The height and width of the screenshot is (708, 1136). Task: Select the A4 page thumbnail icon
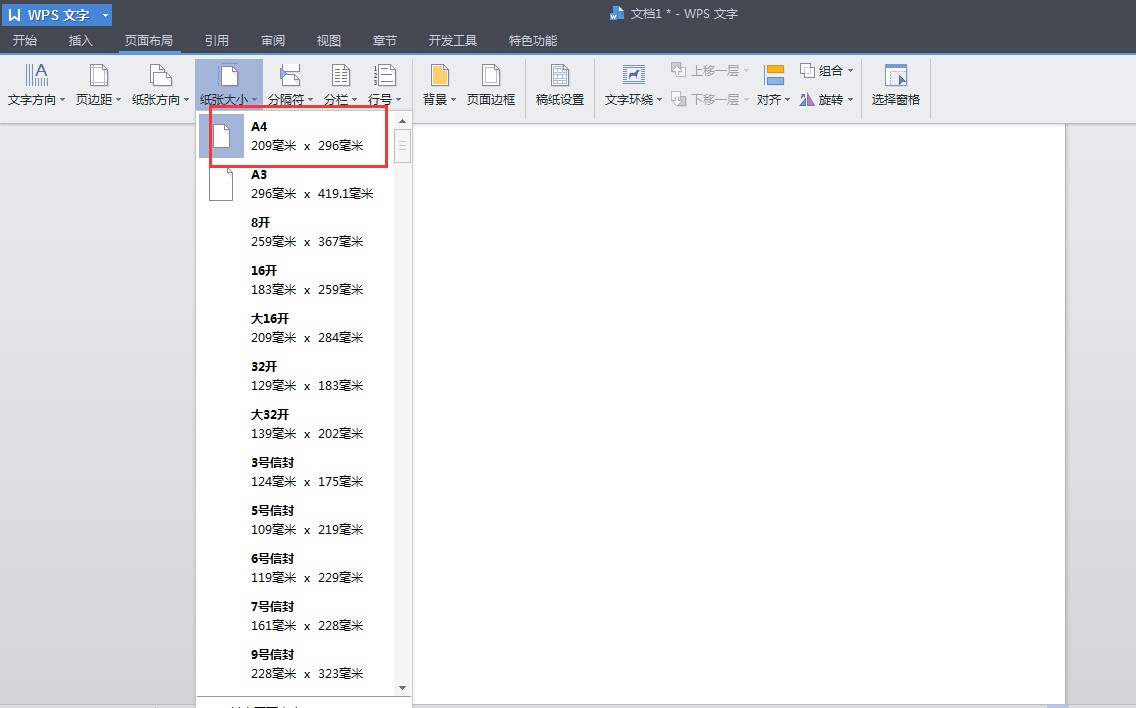pos(222,136)
